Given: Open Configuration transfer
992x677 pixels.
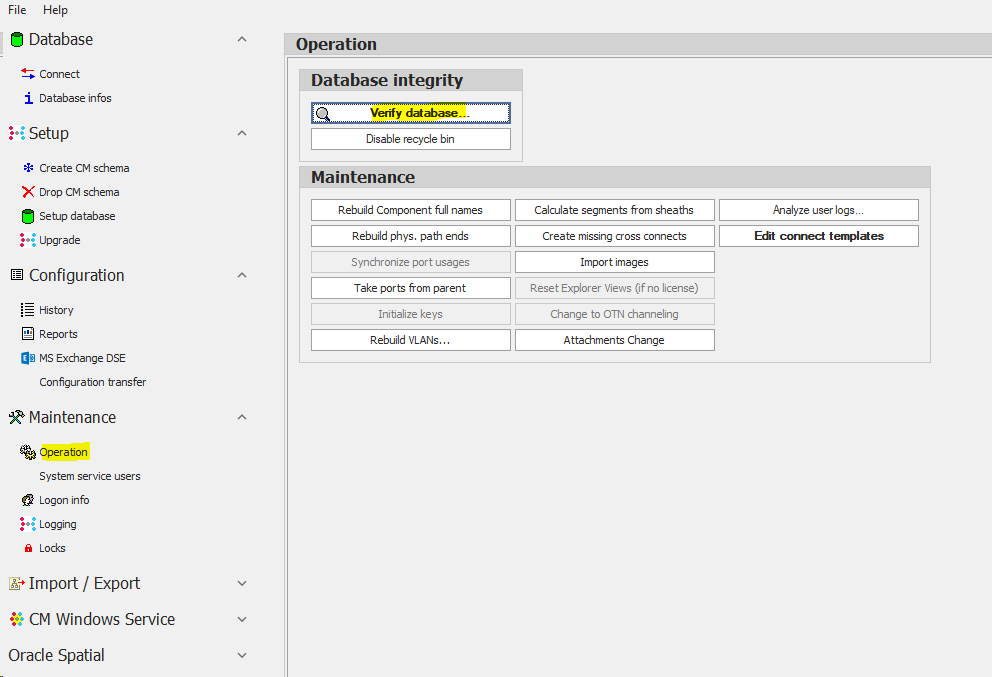Looking at the screenshot, I should coord(92,382).
